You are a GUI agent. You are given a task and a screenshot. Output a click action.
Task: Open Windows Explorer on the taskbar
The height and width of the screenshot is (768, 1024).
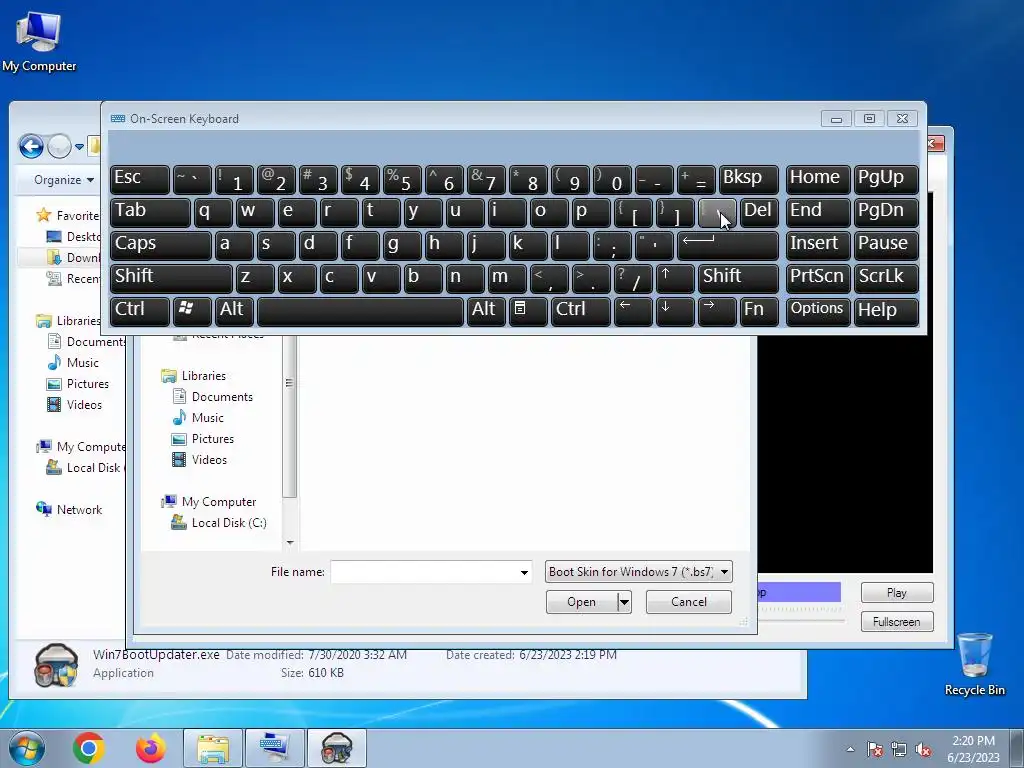(213, 748)
